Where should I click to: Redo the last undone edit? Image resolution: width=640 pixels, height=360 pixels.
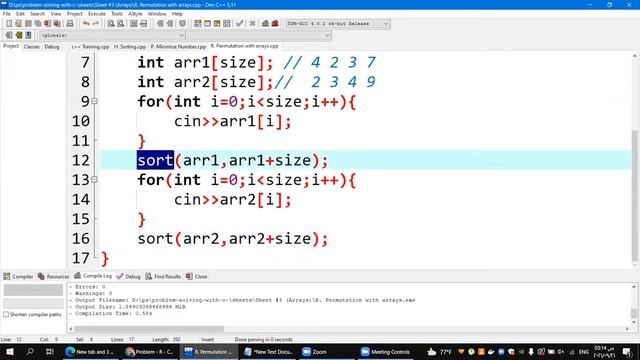tap(96, 24)
